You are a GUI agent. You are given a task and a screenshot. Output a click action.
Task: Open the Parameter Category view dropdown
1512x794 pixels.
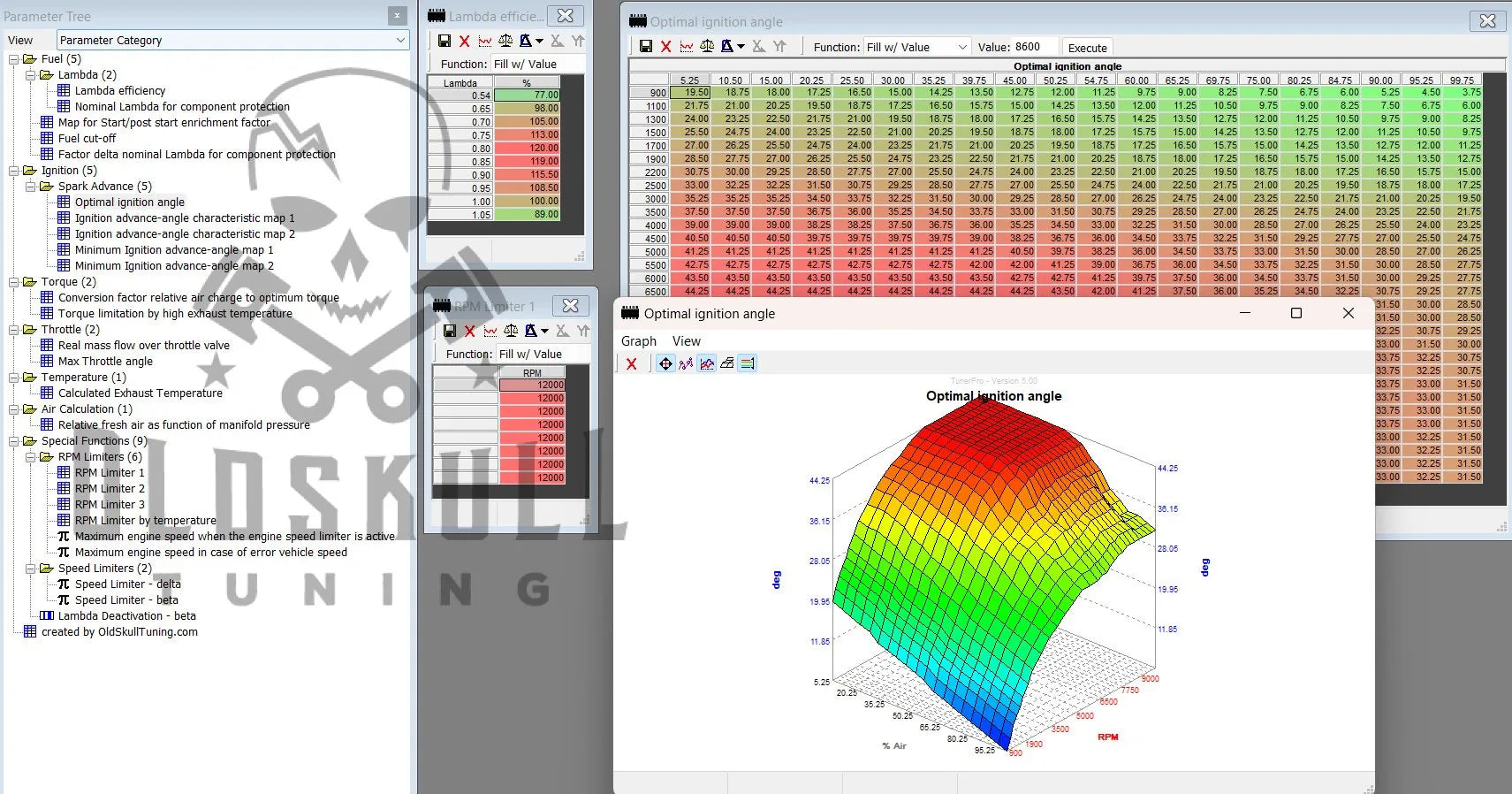pyautogui.click(x=400, y=40)
